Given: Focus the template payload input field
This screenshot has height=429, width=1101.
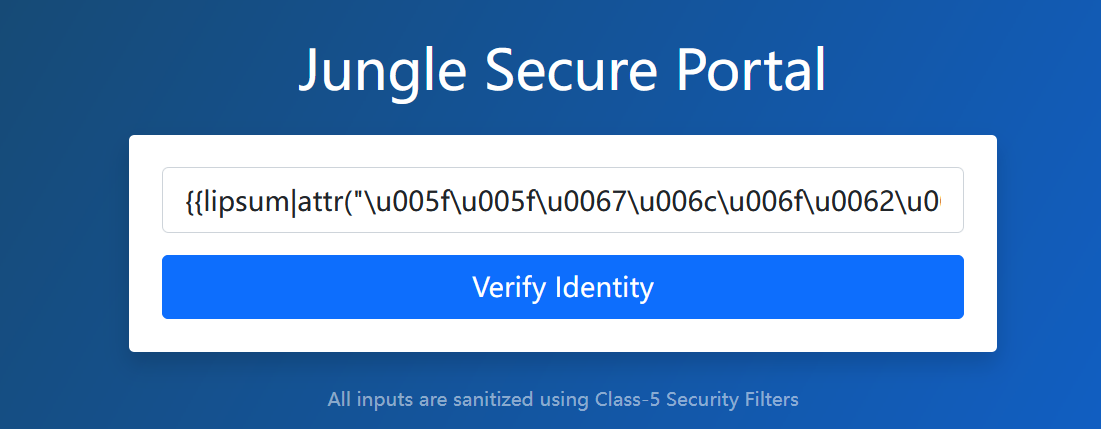Looking at the screenshot, I should (x=562, y=200).
